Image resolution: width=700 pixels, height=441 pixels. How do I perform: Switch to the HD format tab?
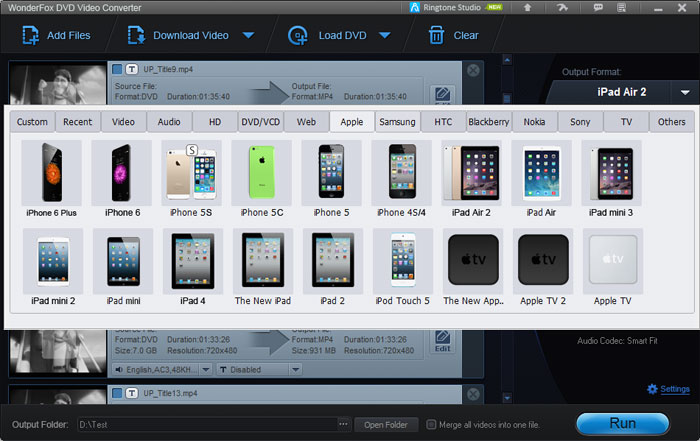coord(215,122)
